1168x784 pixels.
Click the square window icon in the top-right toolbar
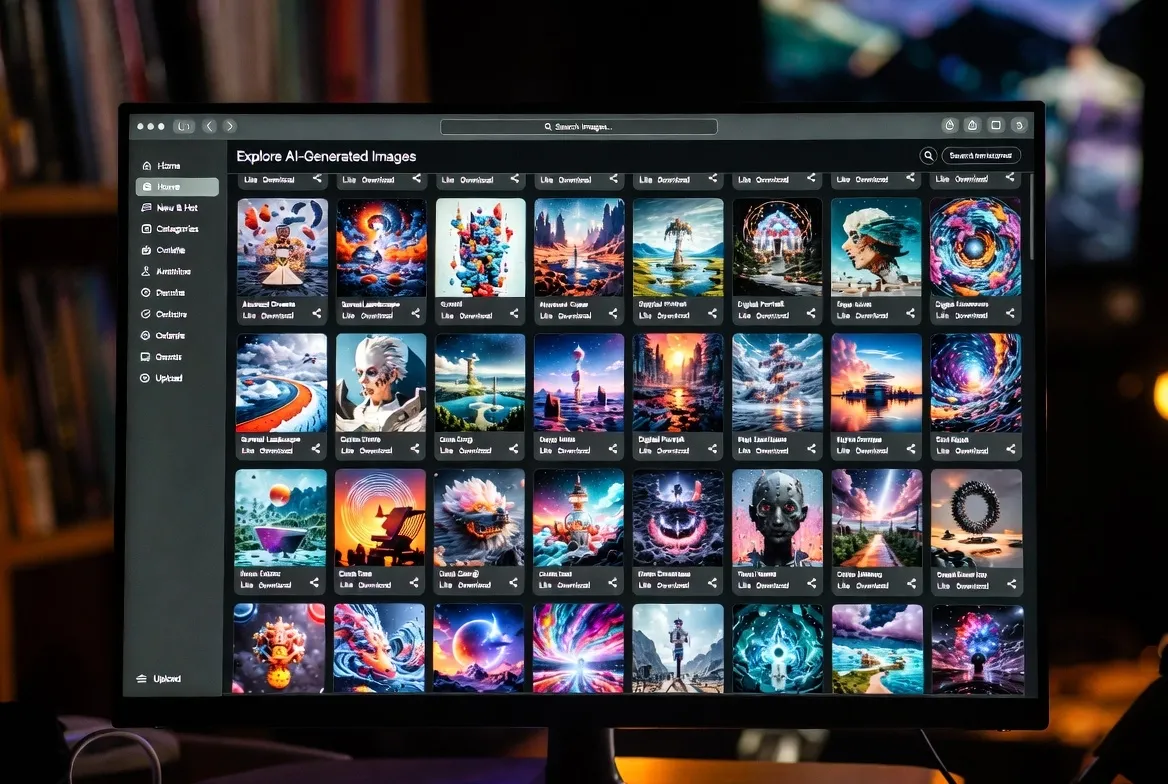[x=996, y=125]
